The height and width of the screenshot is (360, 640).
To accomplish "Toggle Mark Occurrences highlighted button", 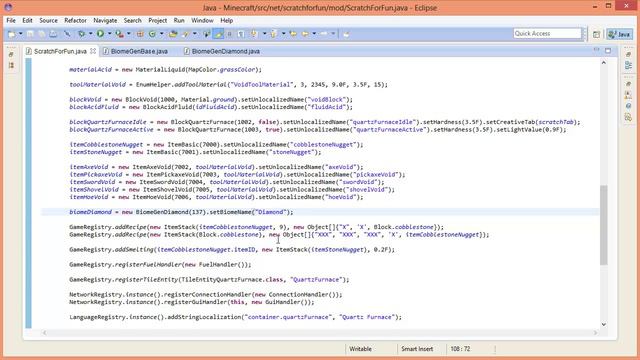I will (x=218, y=34).
